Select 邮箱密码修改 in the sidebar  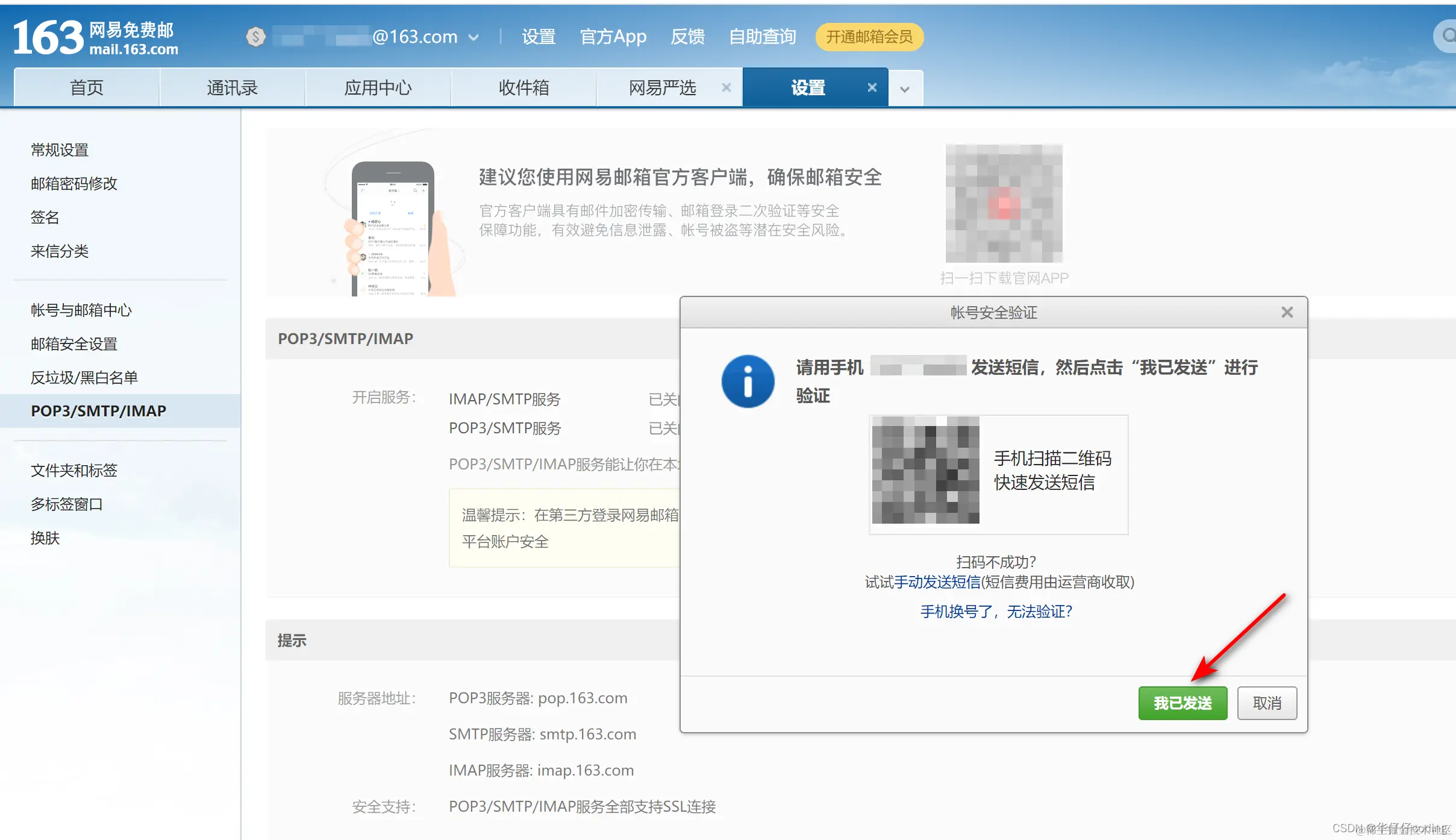[73, 183]
